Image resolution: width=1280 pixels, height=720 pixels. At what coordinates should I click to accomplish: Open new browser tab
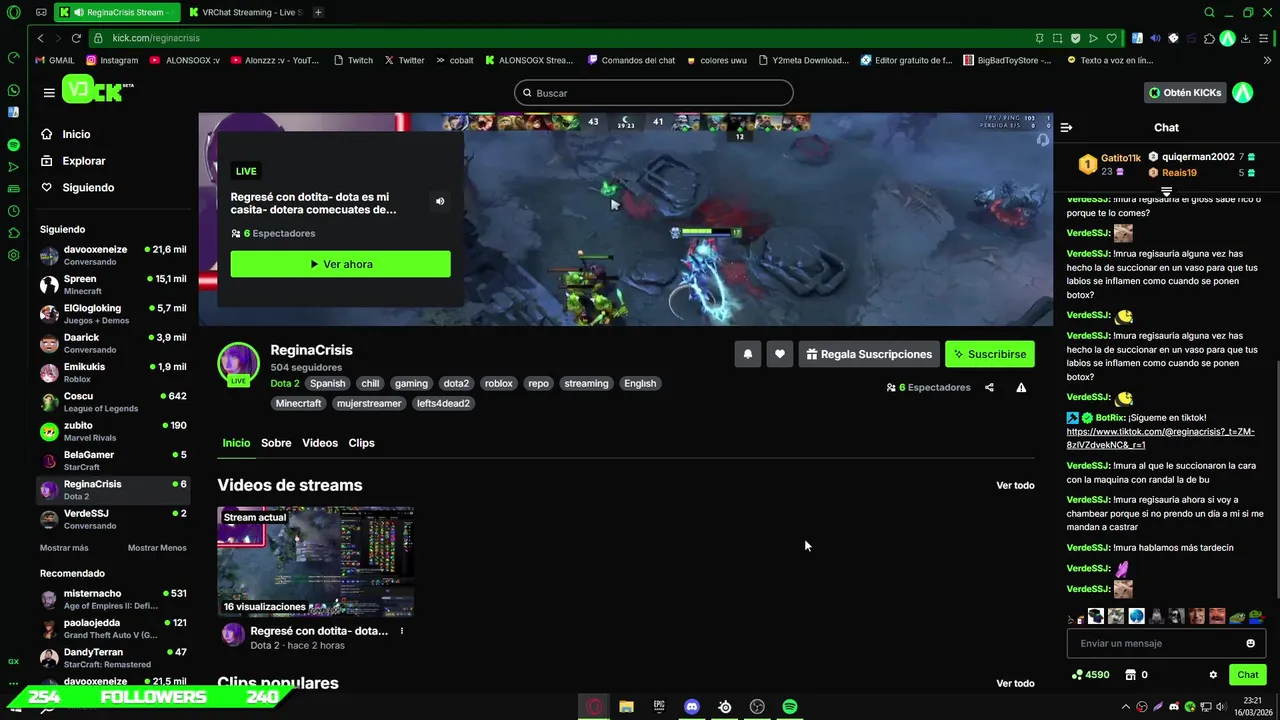coord(318,12)
